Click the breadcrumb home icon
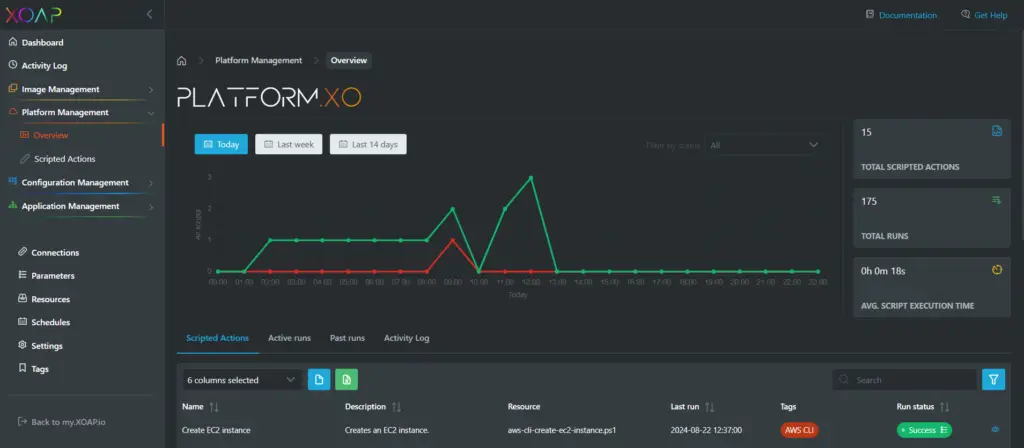Screen dimensions: 1024x448 tap(182, 61)
